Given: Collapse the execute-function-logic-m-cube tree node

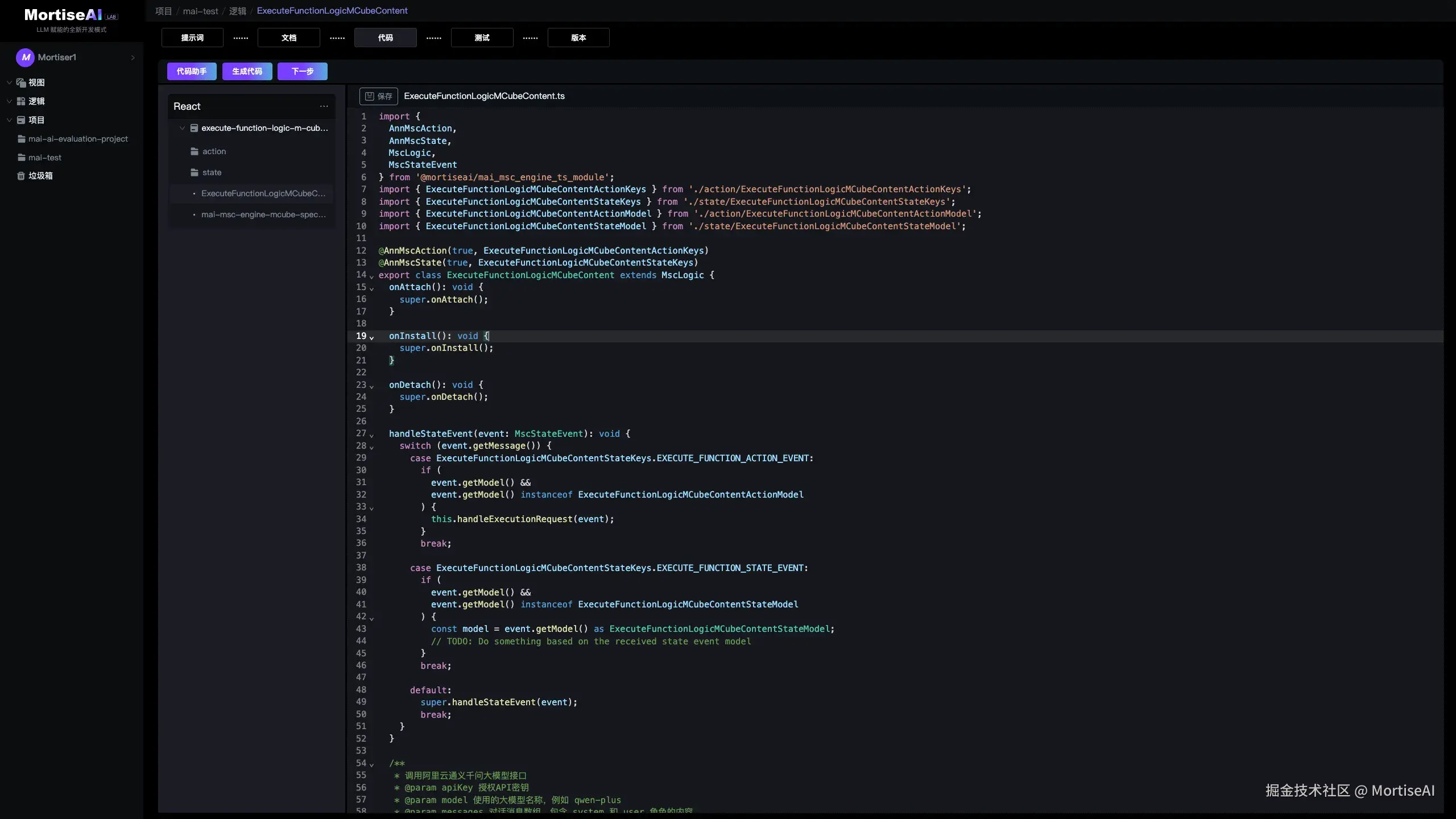Looking at the screenshot, I should point(182,128).
